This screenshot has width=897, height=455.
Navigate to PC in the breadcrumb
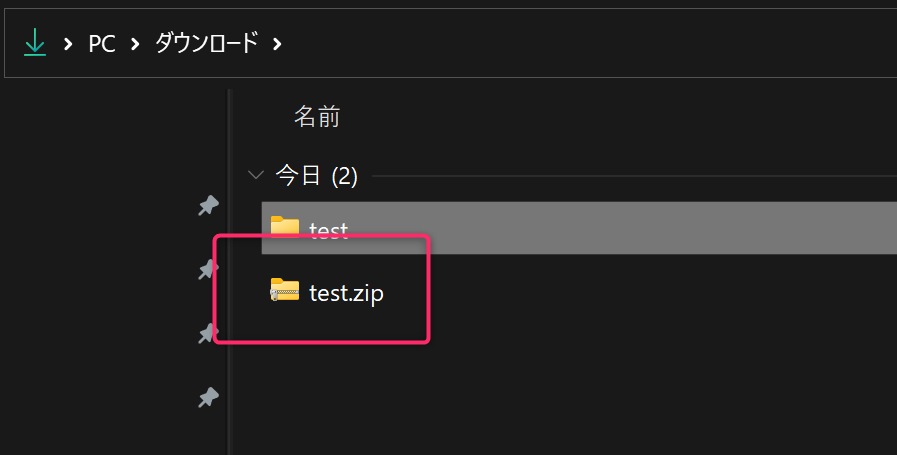[102, 44]
